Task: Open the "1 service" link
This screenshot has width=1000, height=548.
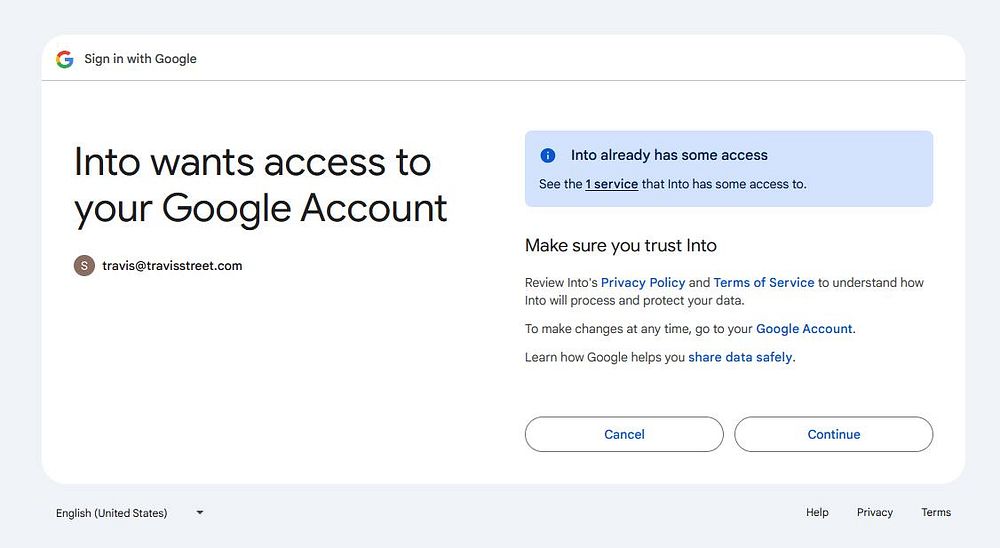Action: [x=611, y=184]
